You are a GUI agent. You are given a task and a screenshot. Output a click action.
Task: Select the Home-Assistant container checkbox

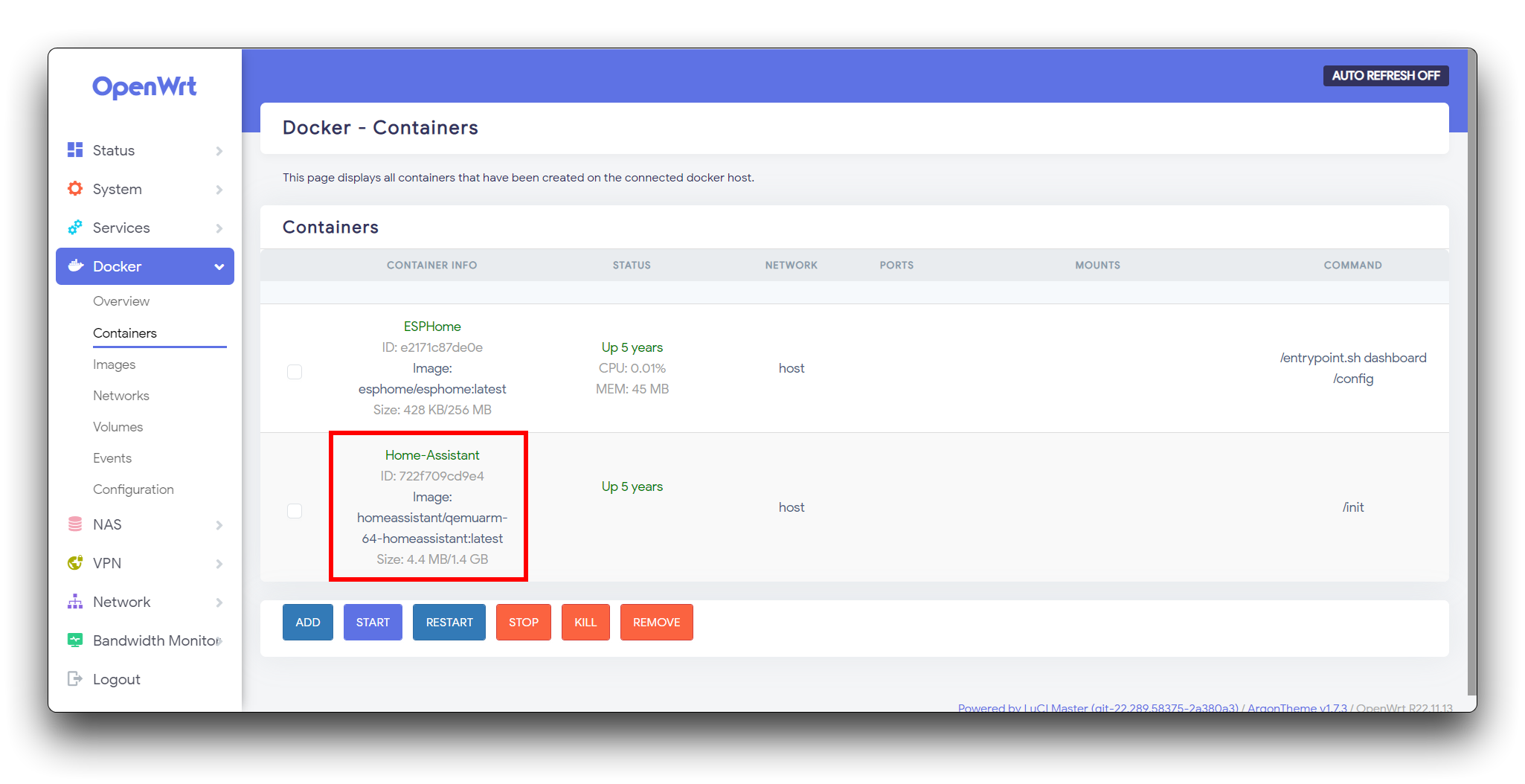click(x=295, y=511)
